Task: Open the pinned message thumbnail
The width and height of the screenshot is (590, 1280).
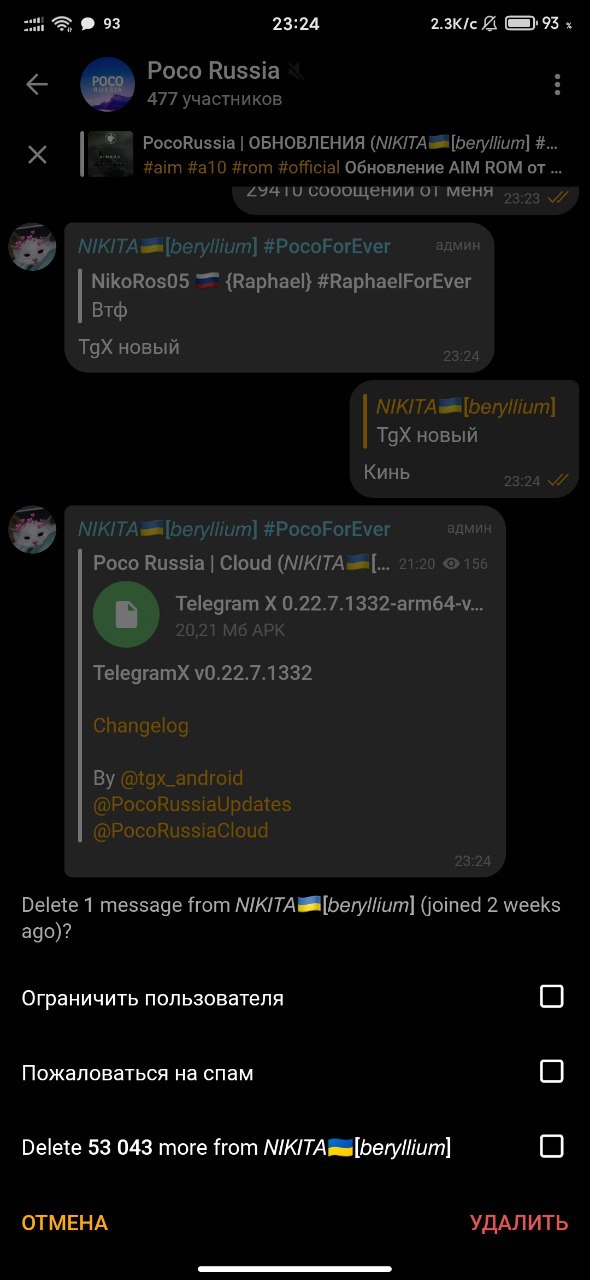Action: 110,154
